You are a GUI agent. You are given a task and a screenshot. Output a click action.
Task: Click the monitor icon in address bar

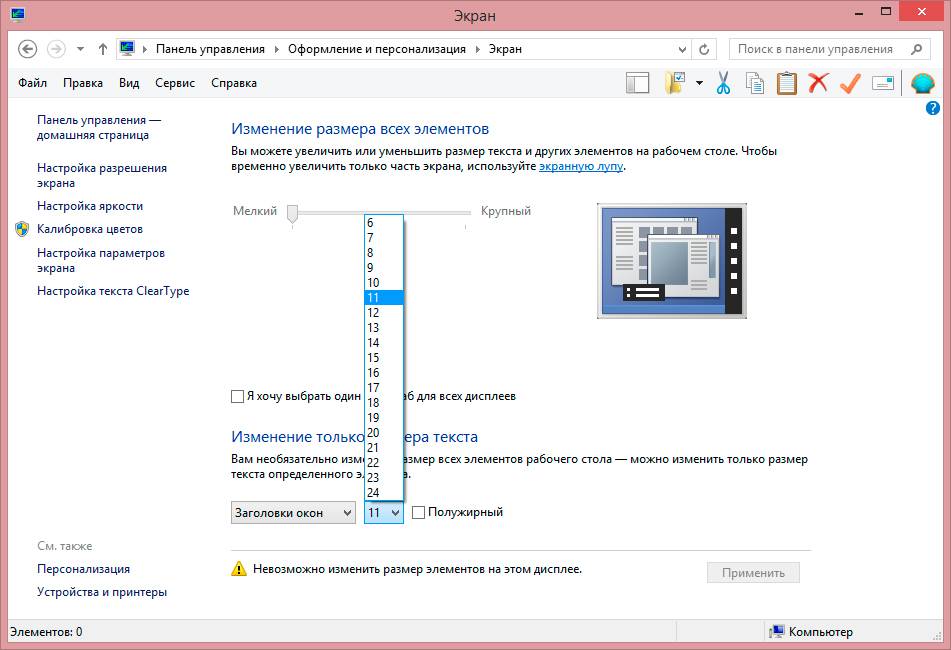(127, 49)
